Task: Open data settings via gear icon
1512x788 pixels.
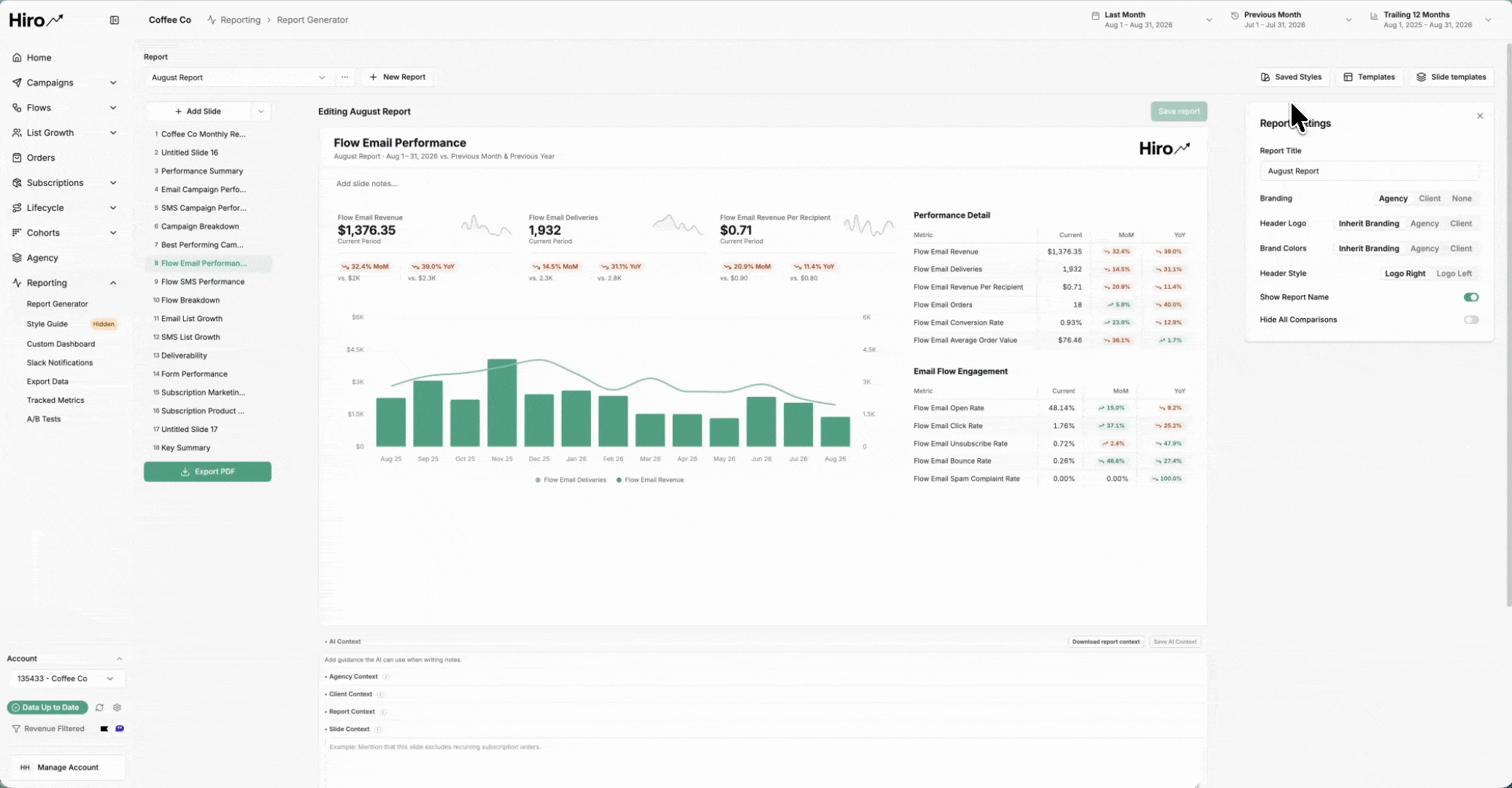Action: click(117, 708)
